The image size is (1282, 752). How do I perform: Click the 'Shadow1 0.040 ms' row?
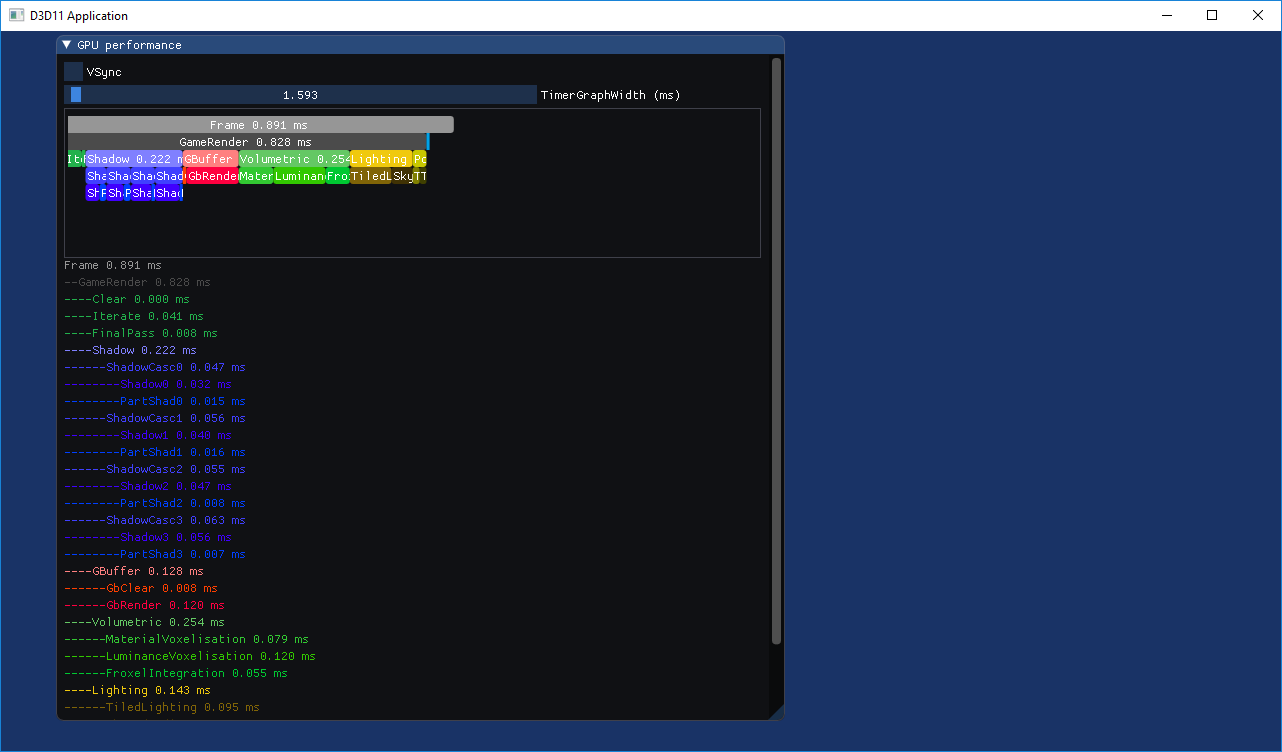pos(148,435)
